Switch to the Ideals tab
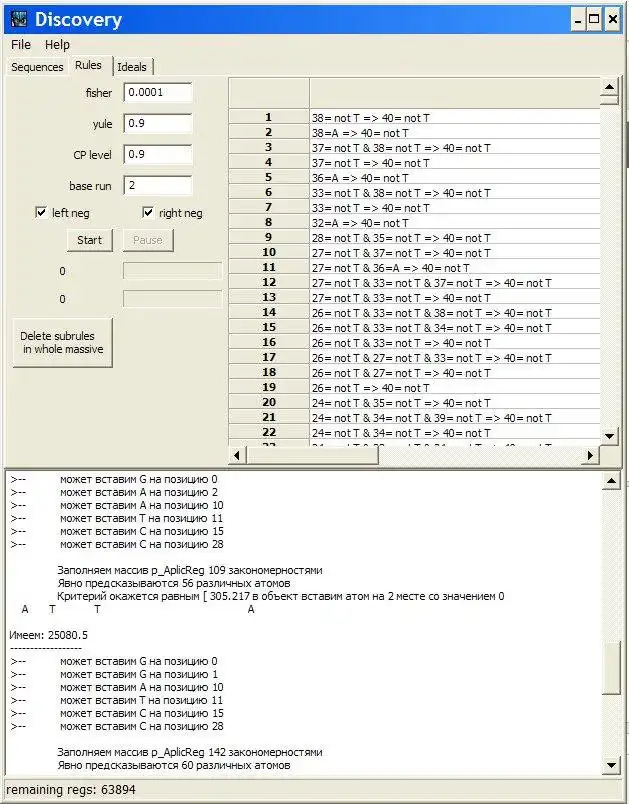Image resolution: width=629 pixels, height=804 pixels. pyautogui.click(x=132, y=67)
